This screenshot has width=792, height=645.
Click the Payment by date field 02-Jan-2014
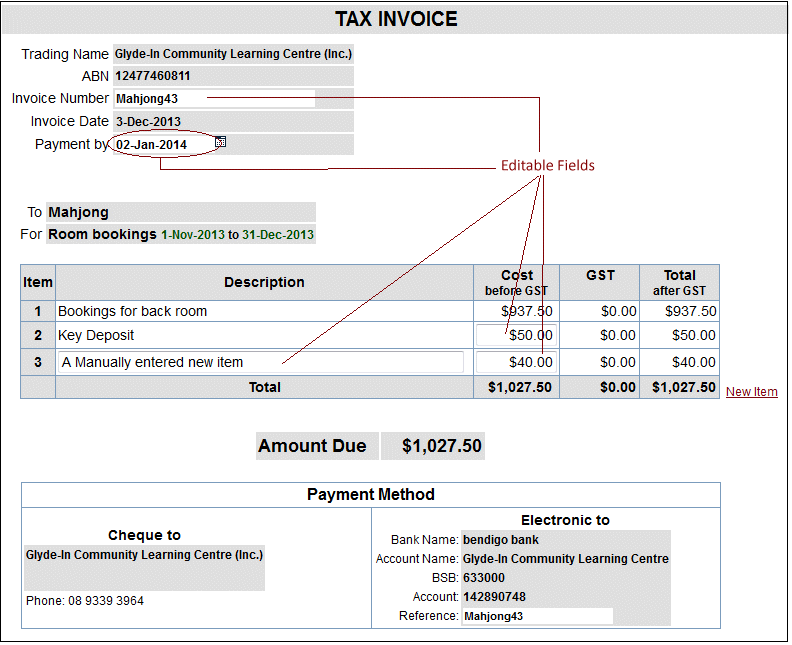tap(164, 145)
